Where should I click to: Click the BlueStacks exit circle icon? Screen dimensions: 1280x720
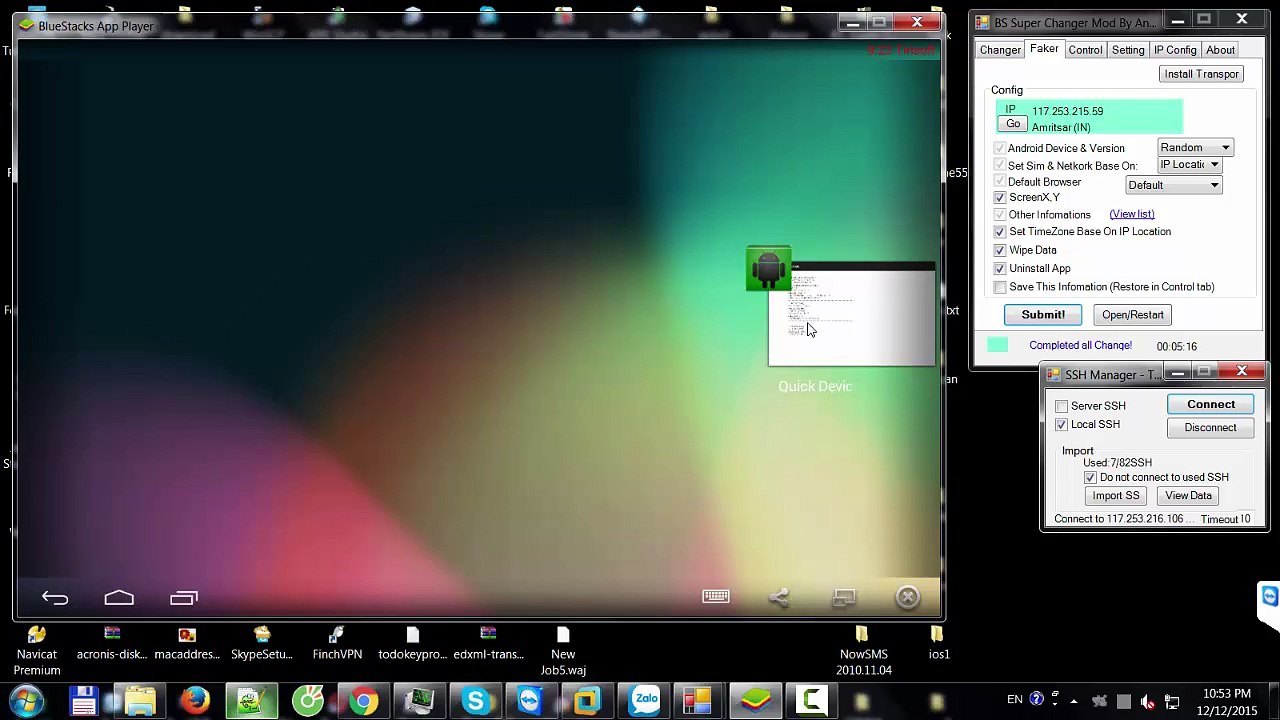pos(908,597)
